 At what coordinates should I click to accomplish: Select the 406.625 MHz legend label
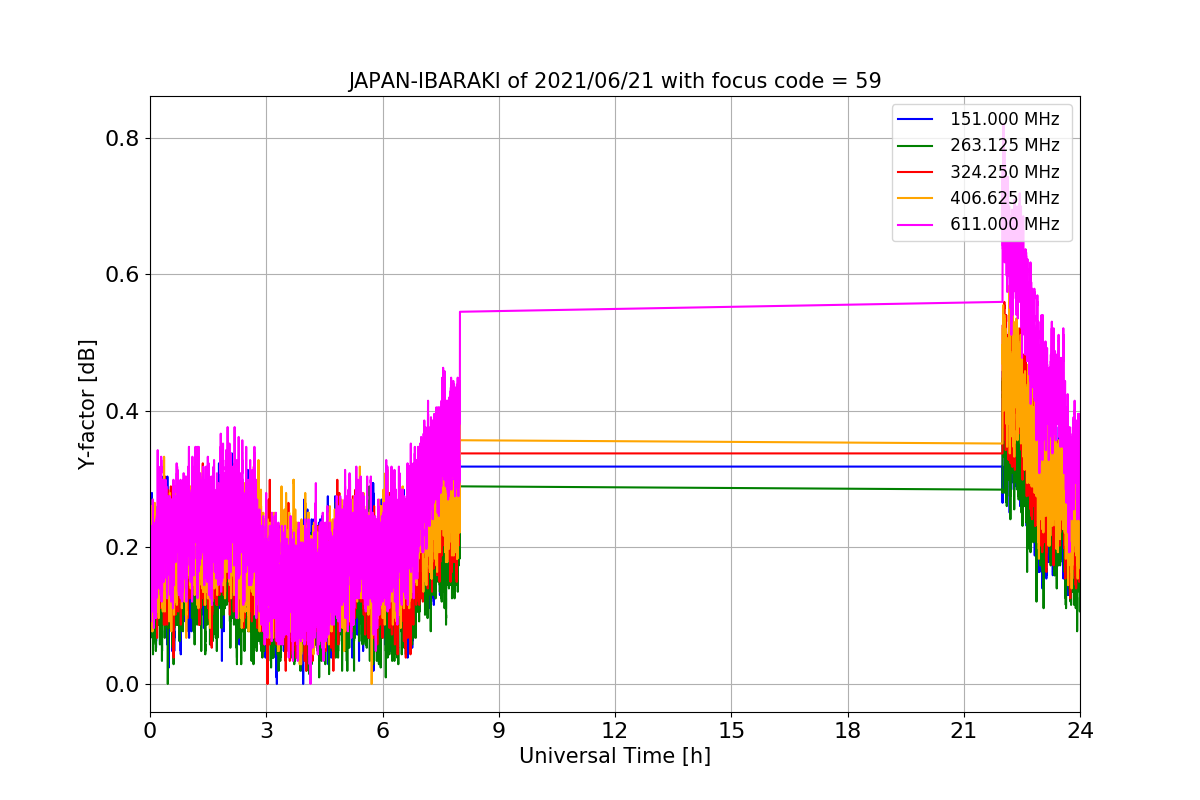click(1004, 198)
